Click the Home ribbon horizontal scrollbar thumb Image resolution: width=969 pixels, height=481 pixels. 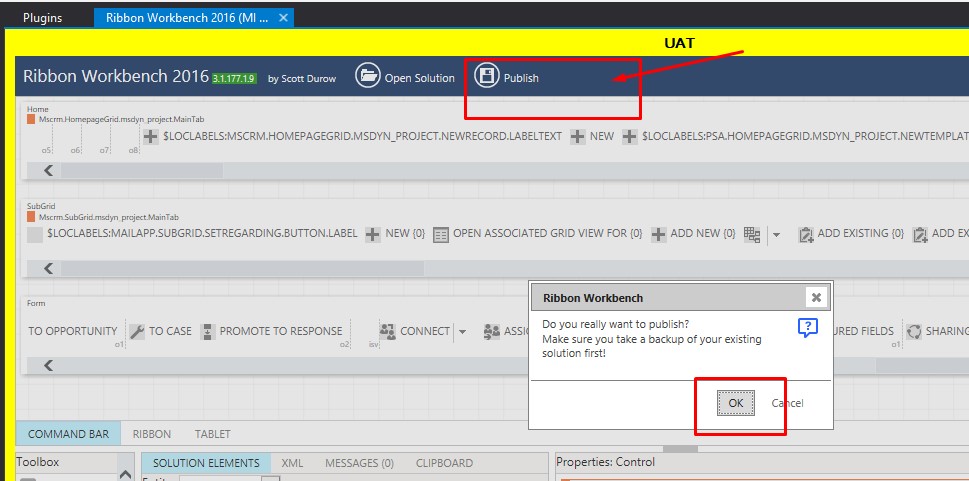click(142, 171)
